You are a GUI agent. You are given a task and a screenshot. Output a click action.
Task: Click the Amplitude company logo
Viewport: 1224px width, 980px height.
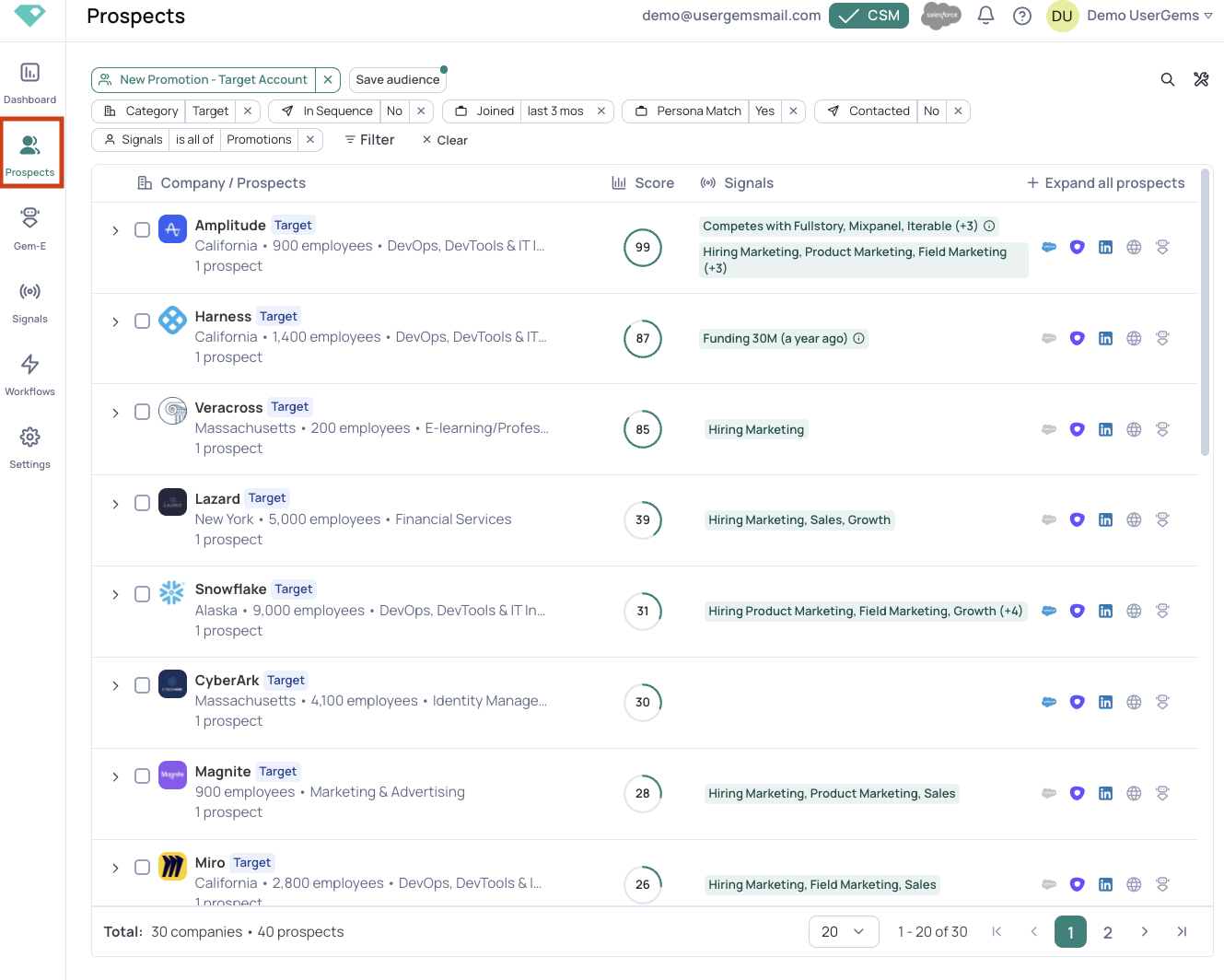[172, 228]
